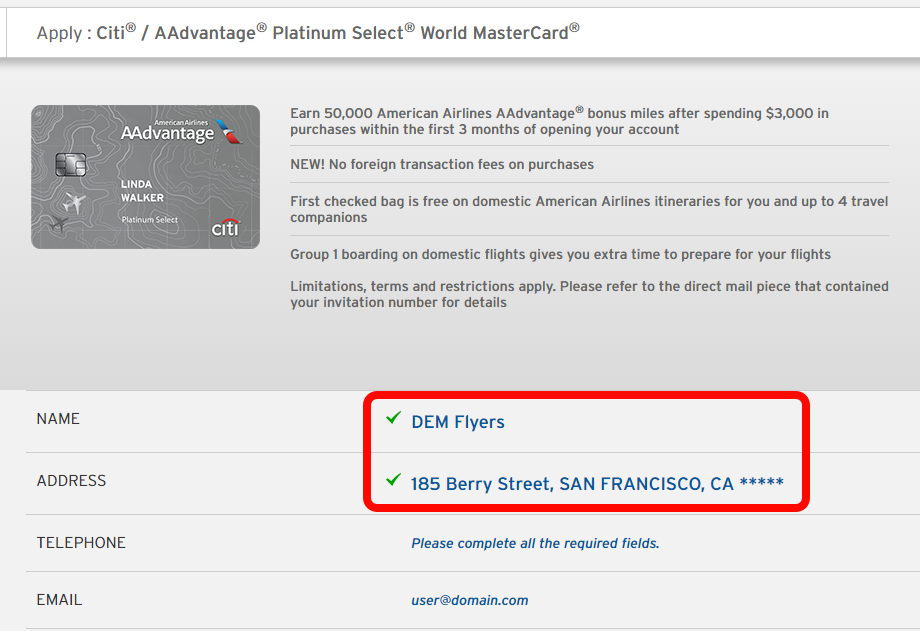Viewport: 920px width, 631px height.
Task: Click the Linda Walker credit card thumbnail
Action: pyautogui.click(x=145, y=177)
